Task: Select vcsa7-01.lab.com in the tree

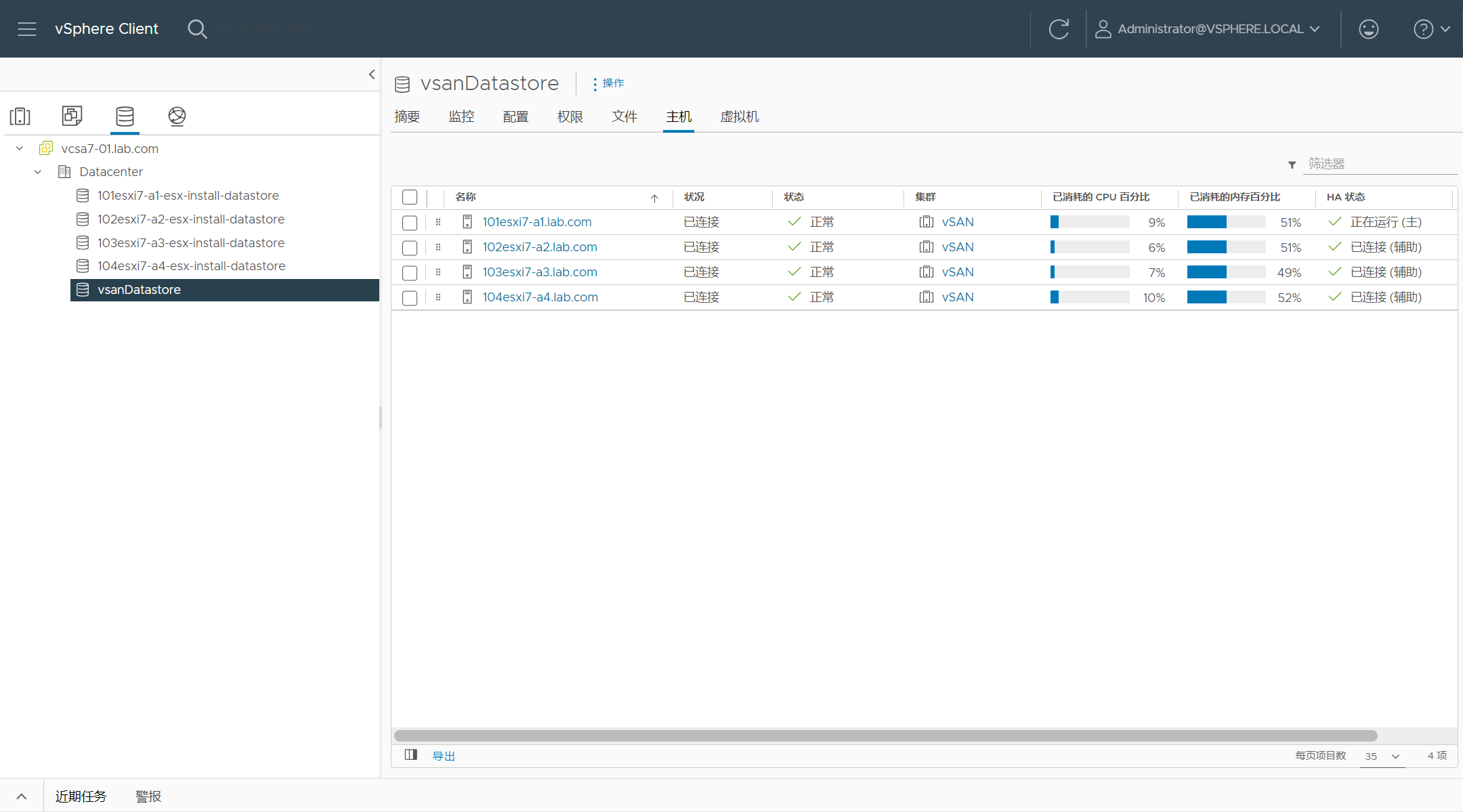Action: pos(110,148)
